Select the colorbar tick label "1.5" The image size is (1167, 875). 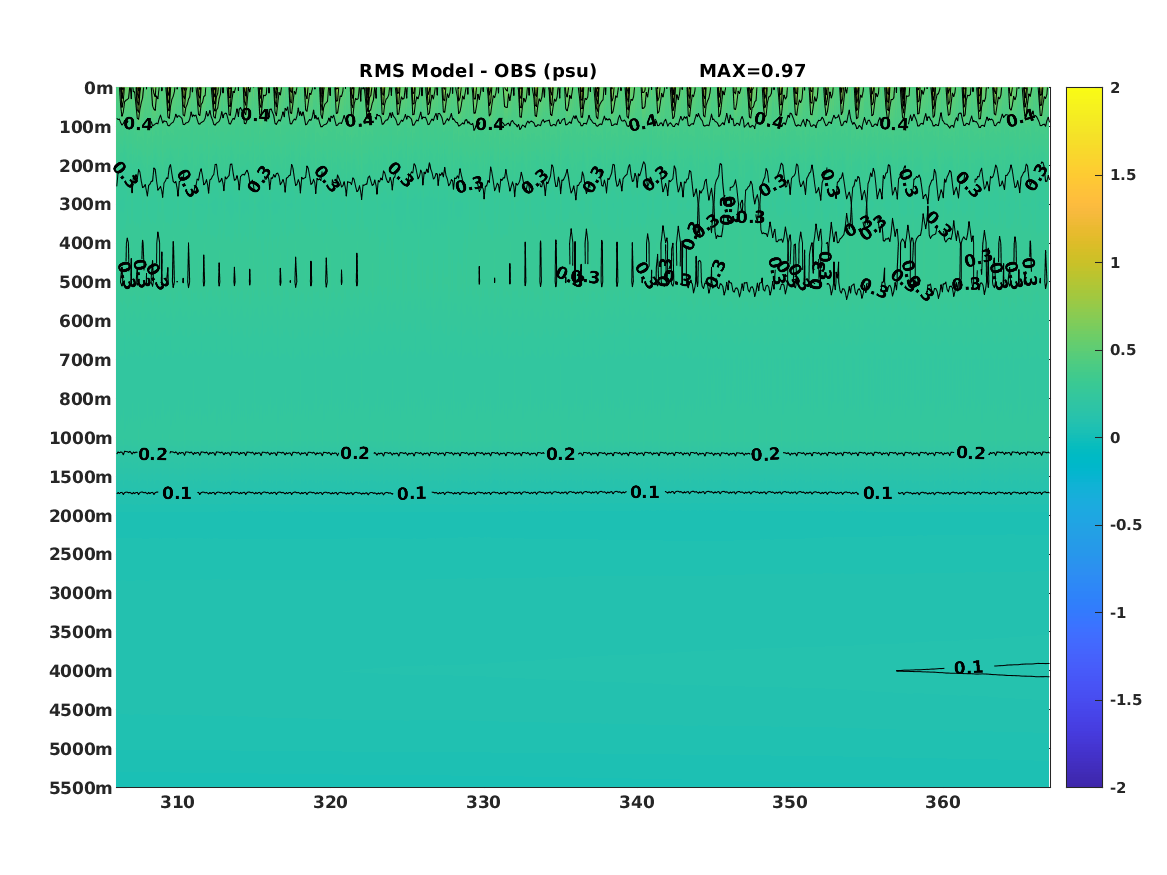[x=1123, y=176]
